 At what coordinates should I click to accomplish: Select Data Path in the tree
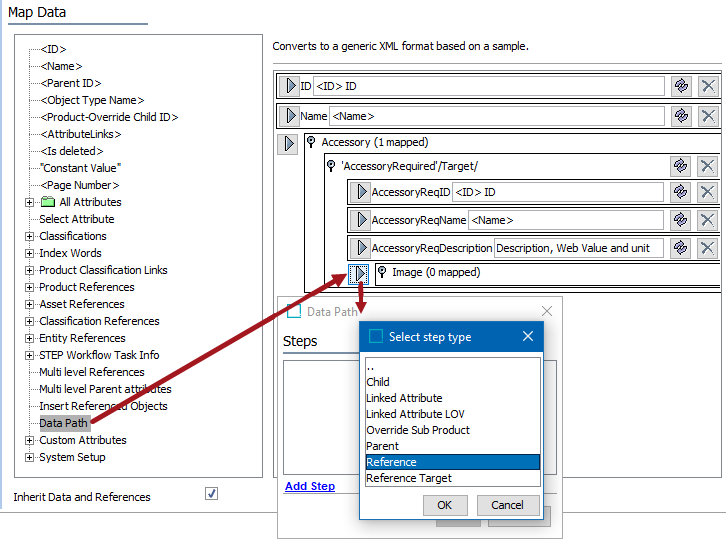click(x=64, y=423)
